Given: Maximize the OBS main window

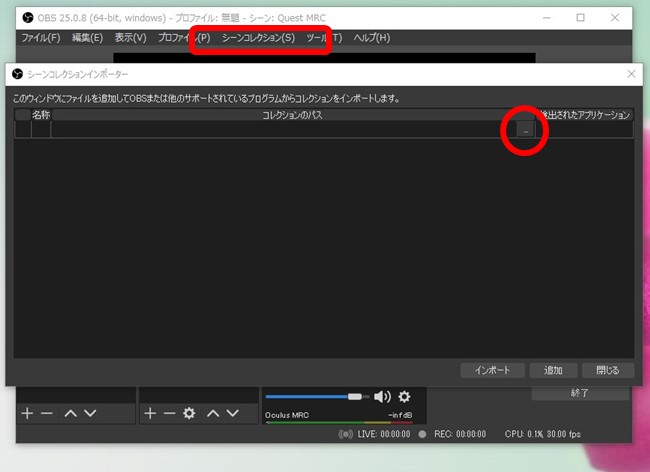Looking at the screenshot, I should pos(580,18).
